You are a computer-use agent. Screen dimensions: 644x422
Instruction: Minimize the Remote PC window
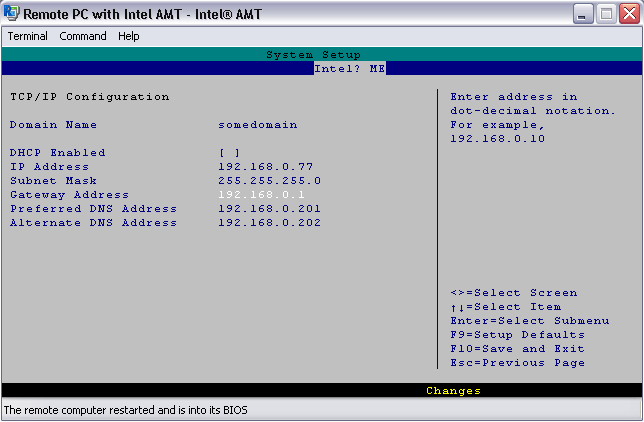(584, 14)
